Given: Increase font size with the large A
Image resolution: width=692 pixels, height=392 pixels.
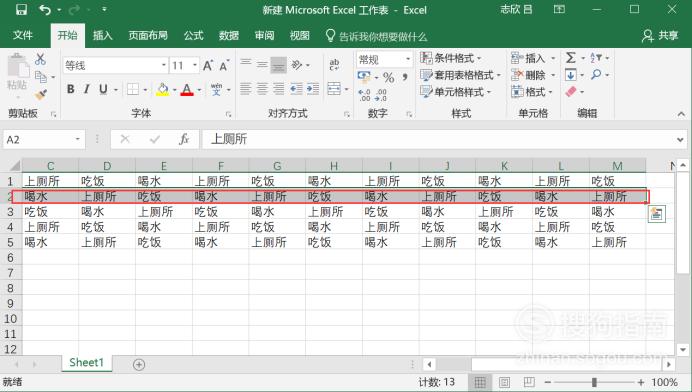Looking at the screenshot, I should pyautogui.click(x=207, y=66).
